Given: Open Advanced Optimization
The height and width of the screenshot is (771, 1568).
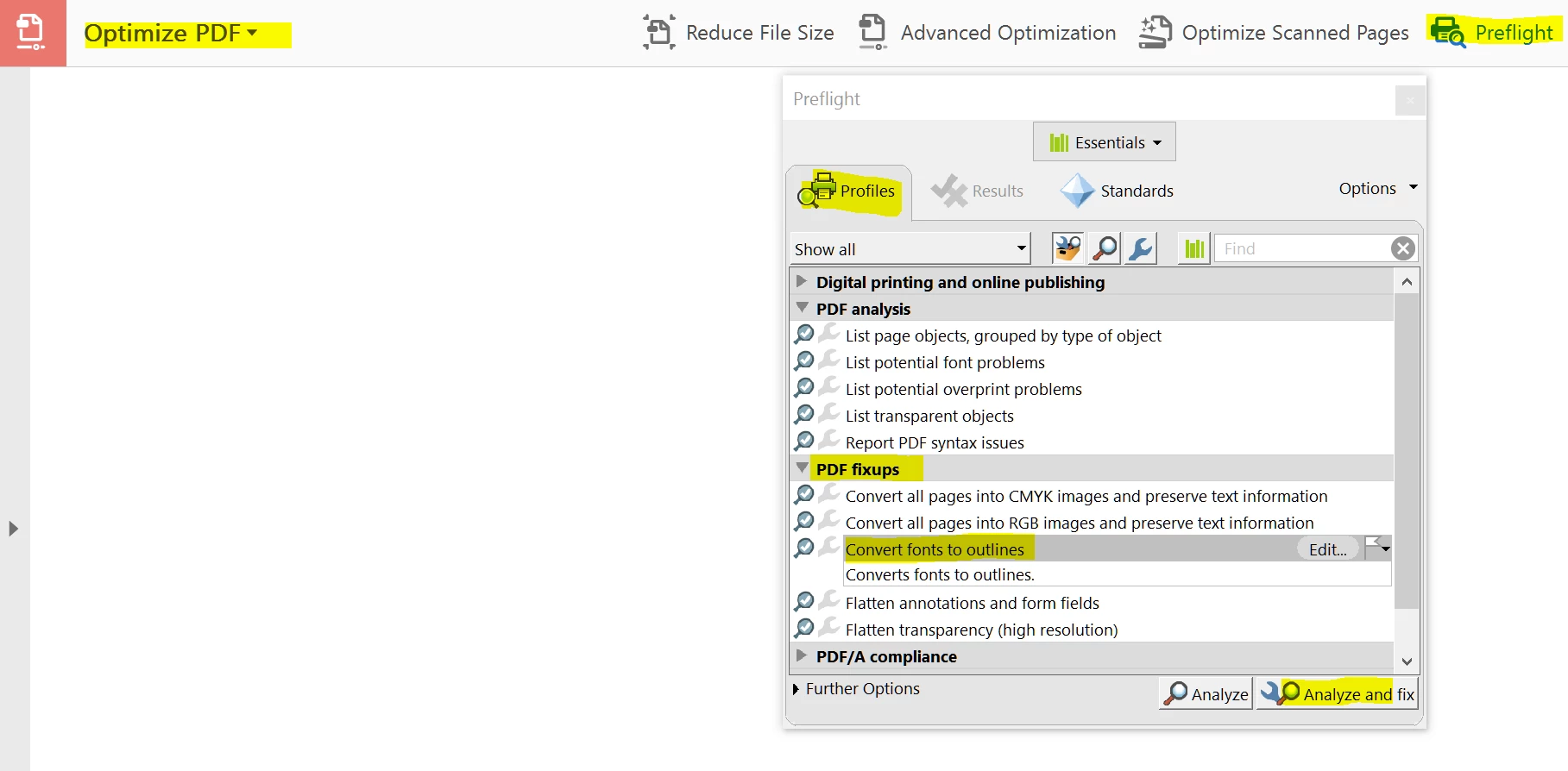Looking at the screenshot, I should [x=988, y=33].
